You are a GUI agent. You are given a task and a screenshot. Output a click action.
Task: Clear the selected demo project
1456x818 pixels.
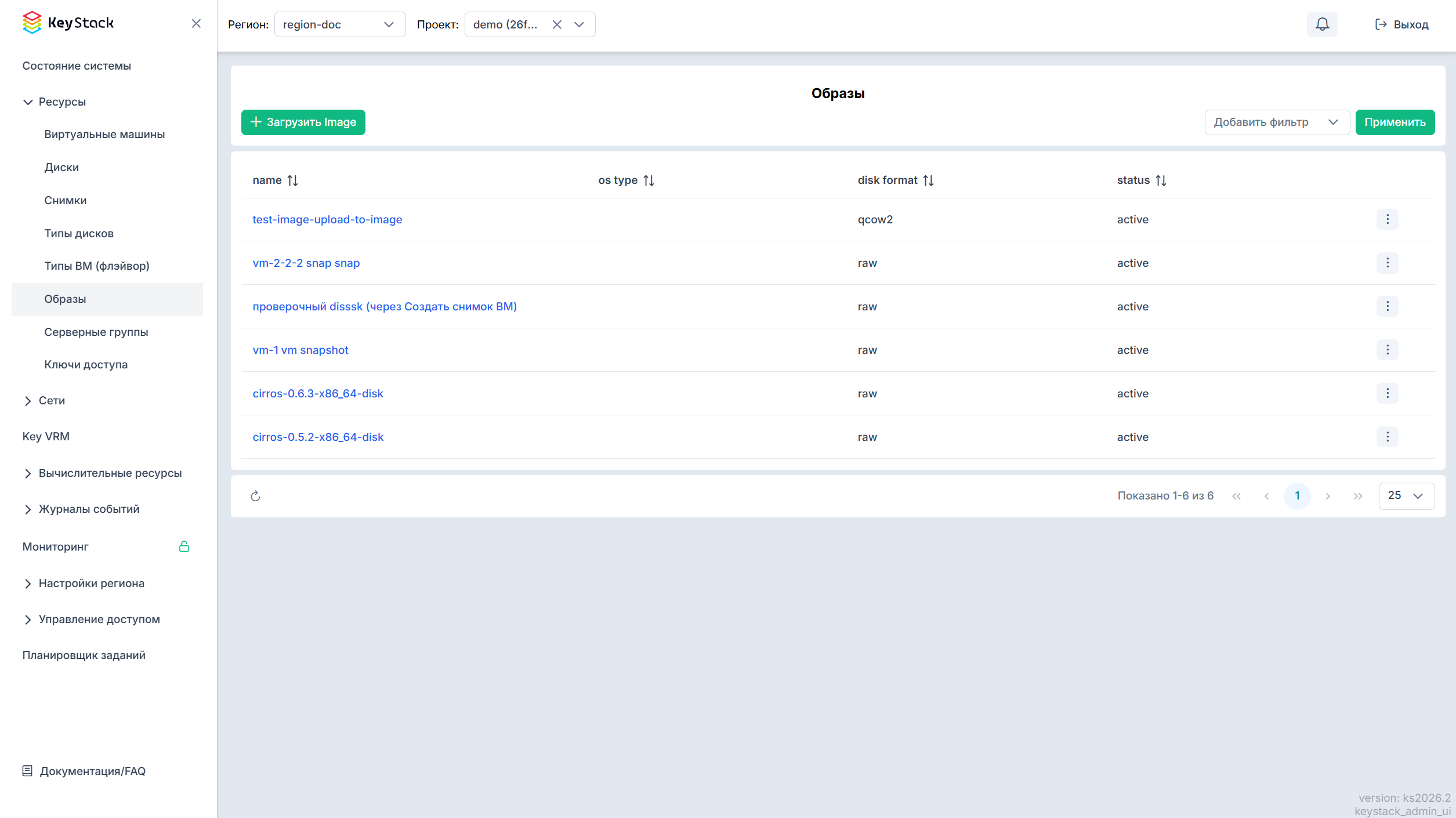tap(557, 24)
